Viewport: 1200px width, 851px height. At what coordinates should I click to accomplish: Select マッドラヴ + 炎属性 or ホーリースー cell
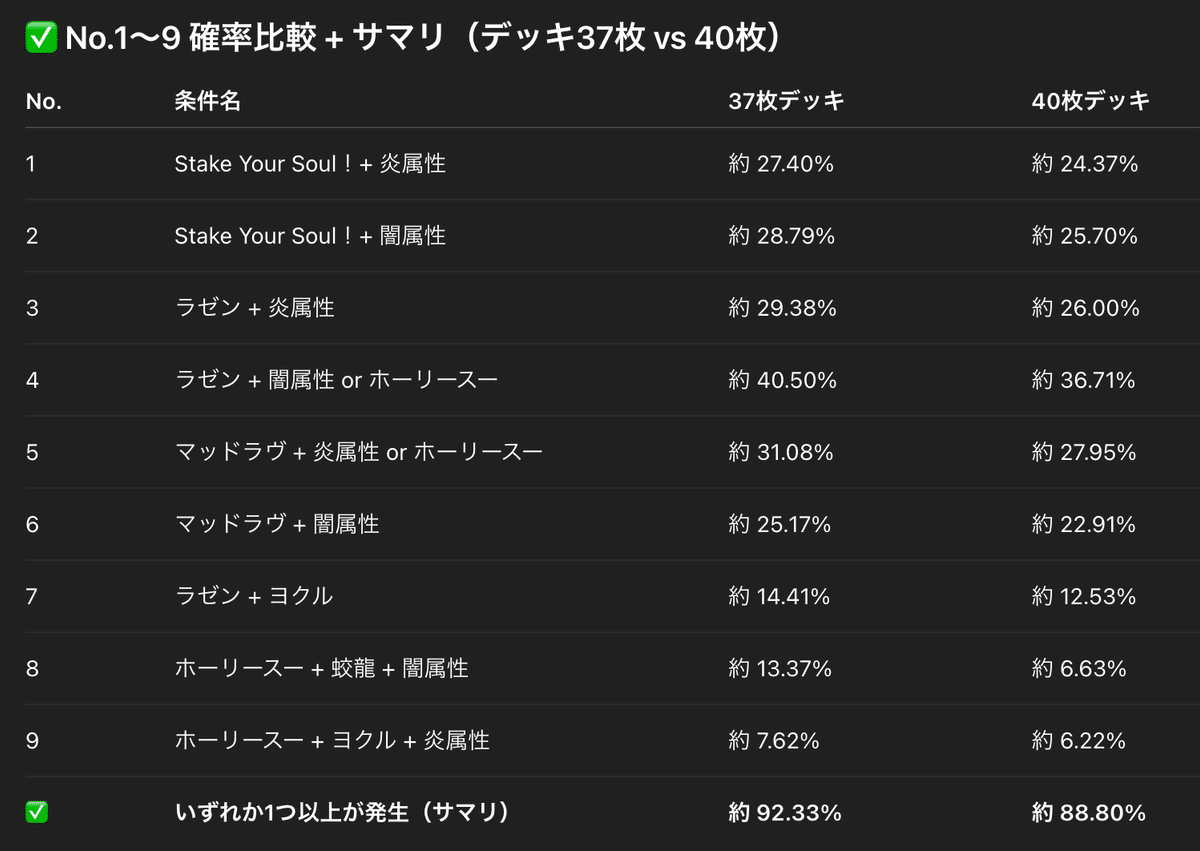(x=358, y=452)
